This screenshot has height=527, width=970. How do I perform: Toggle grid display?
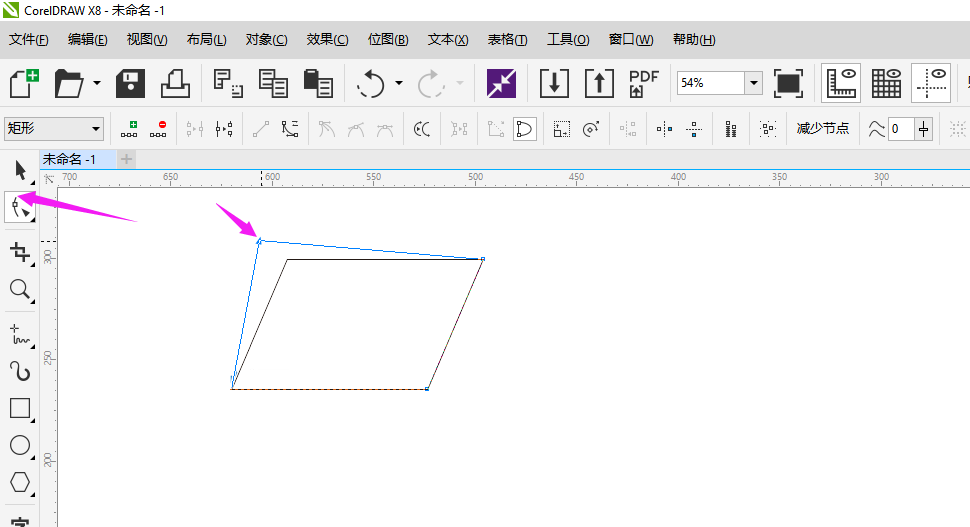coord(886,84)
